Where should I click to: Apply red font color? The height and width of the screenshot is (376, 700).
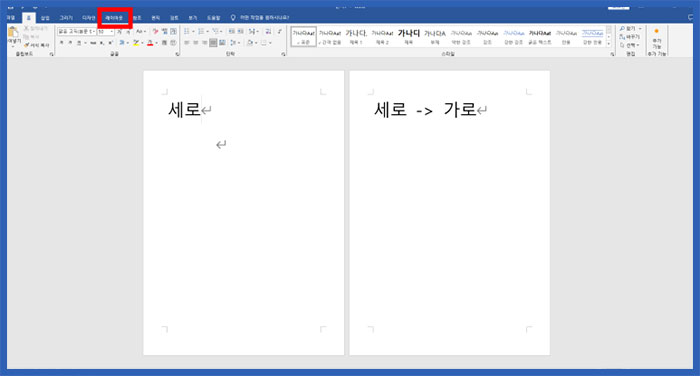point(150,43)
